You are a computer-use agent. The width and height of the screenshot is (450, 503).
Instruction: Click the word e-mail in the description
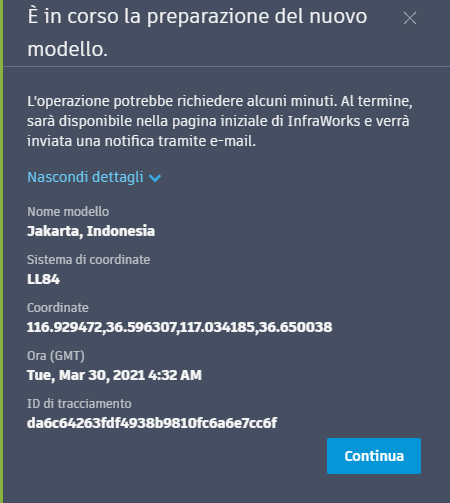click(233, 141)
